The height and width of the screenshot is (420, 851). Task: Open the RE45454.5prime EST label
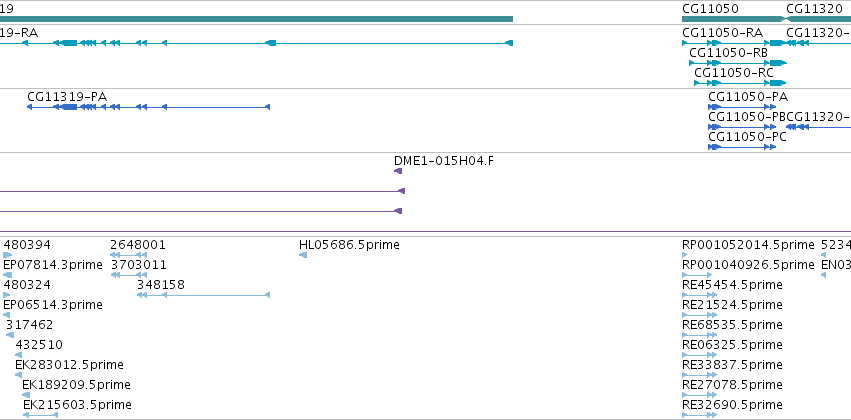click(732, 285)
